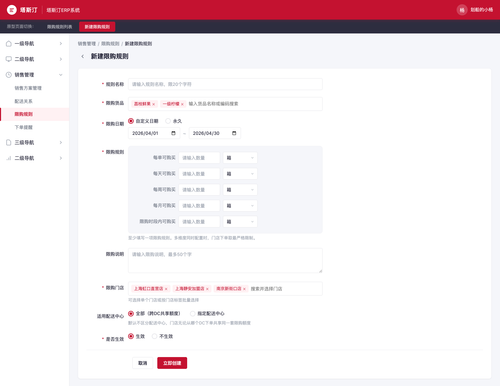Image resolution: width=500 pixels, height=386 pixels.
Task: Open 配送关系 in the sidebar
Action: 23,101
